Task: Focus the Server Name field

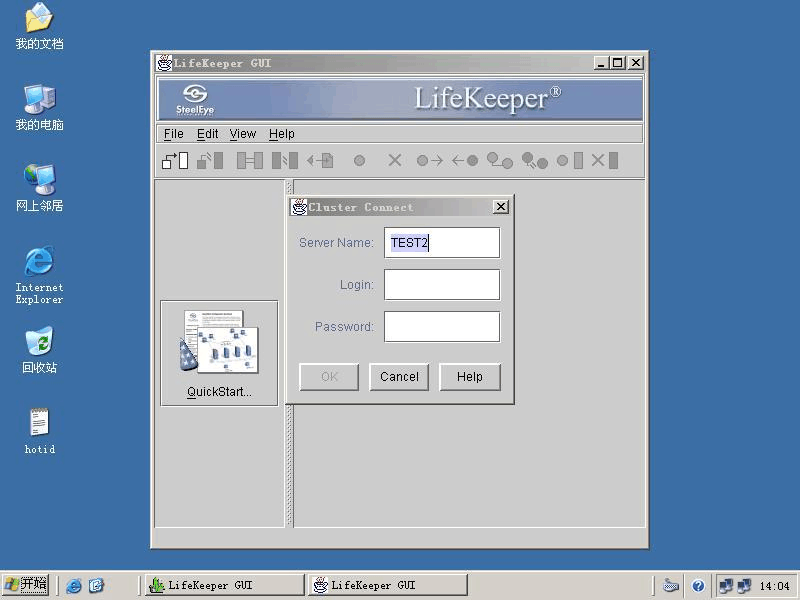Action: point(442,243)
